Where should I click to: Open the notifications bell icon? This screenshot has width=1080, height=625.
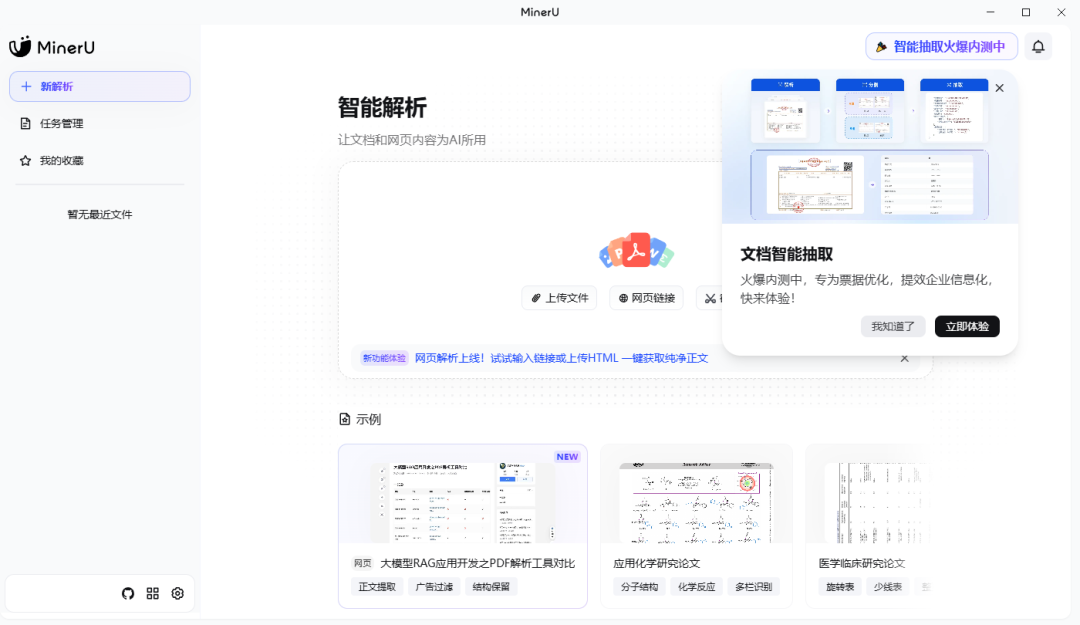pos(1038,47)
